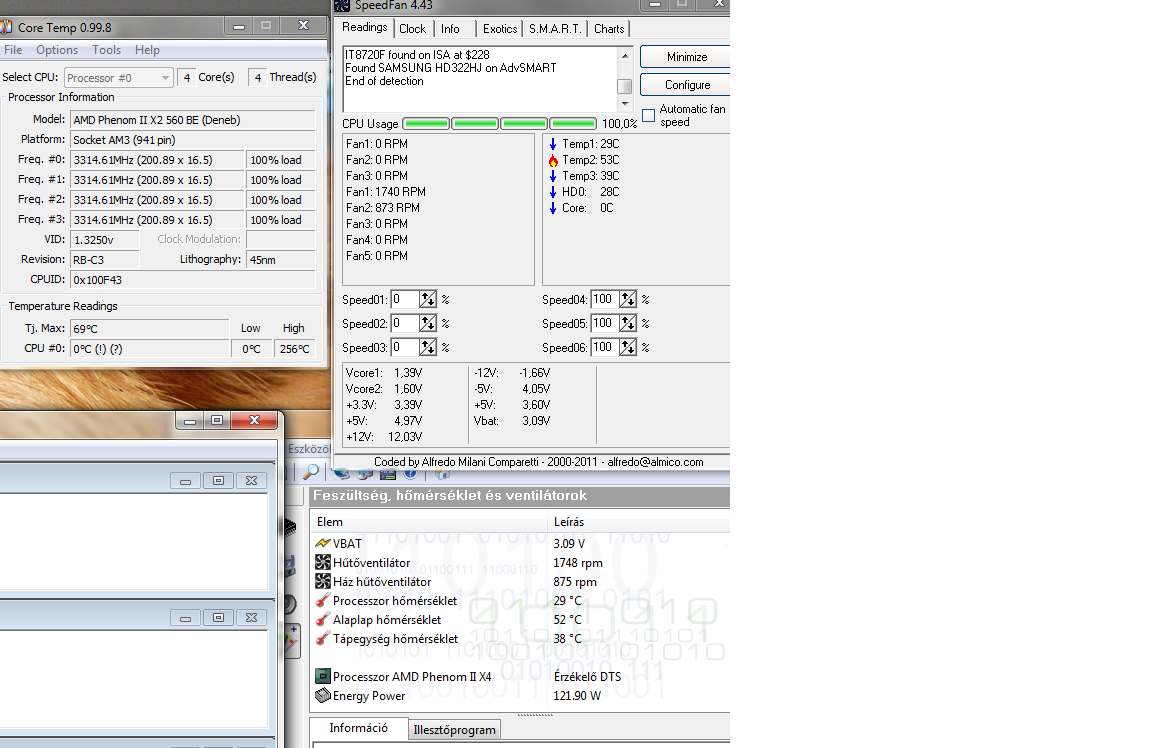This screenshot has width=1152, height=748.
Task: Click the Model field showing AMD Phenom II X2 560 BE
Action: (192, 120)
